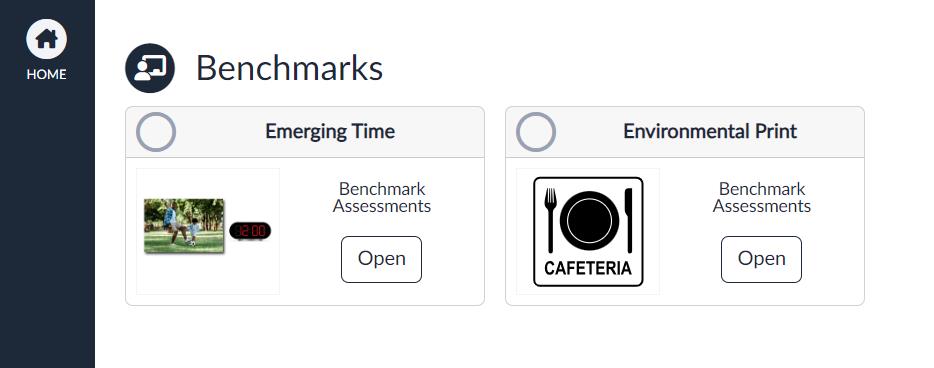Click the knife icon on the cafeteria sign
Viewport: 934px width, 368px height.
[x=628, y=220]
